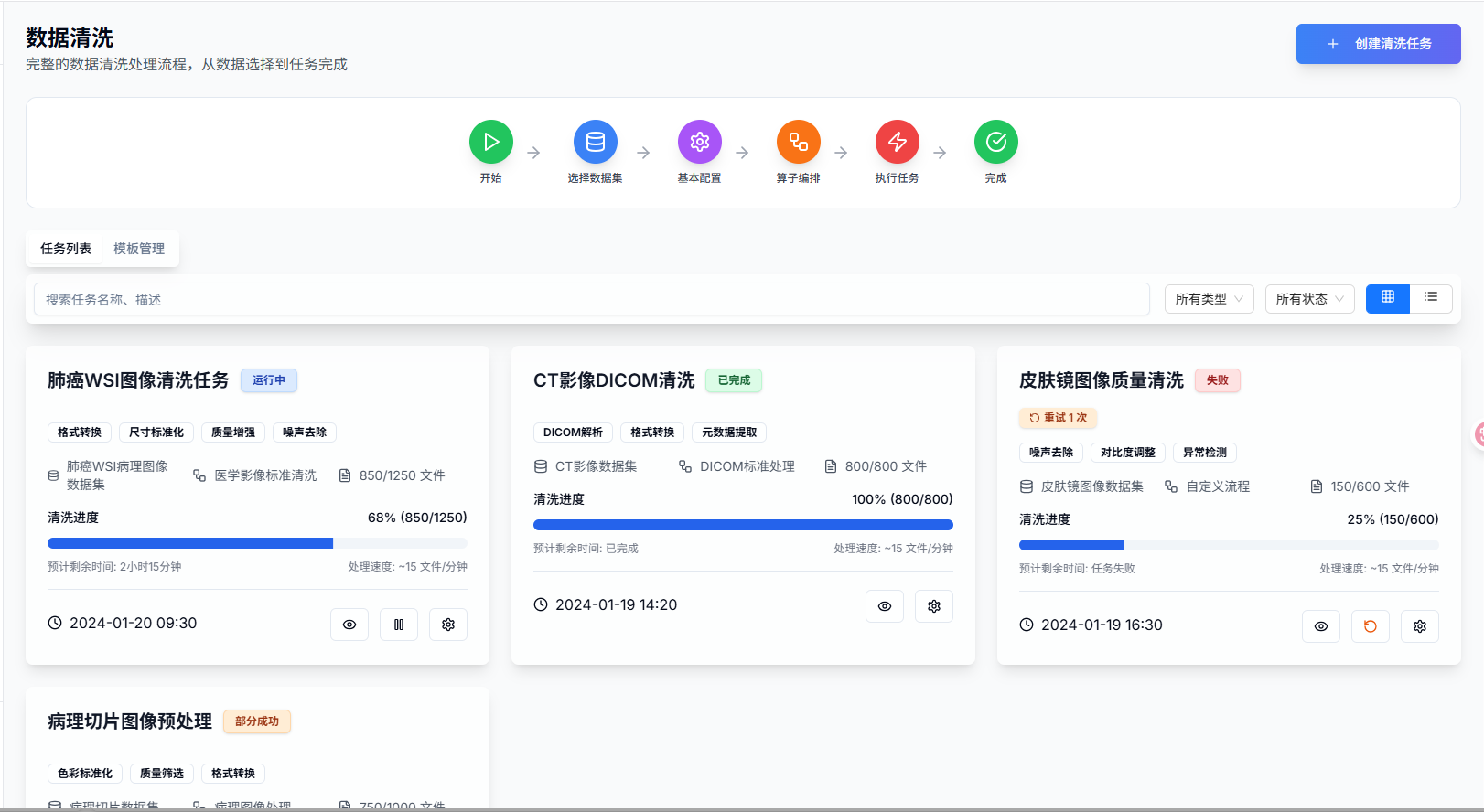Switch to list view layout
The height and width of the screenshot is (812, 1484).
tap(1431, 298)
